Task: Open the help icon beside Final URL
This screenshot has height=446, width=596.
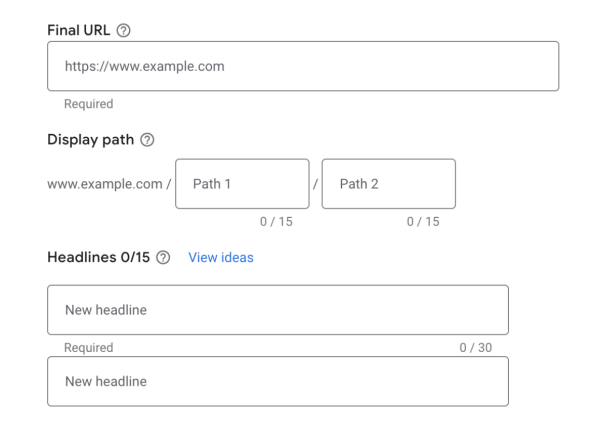Action: tap(123, 30)
